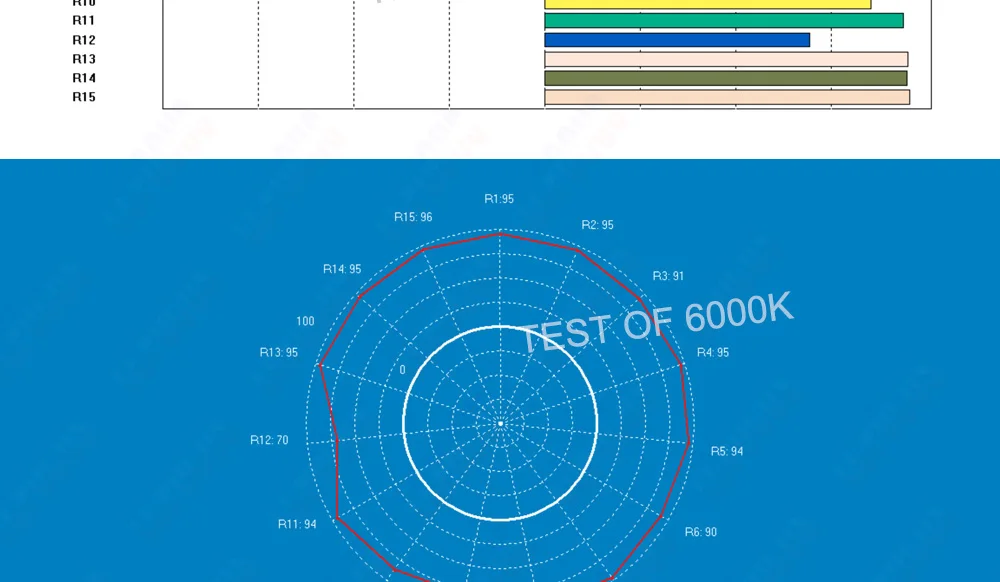Select the "R2: 95" radar label
The height and width of the screenshot is (582, 1000).
pyautogui.click(x=598, y=225)
